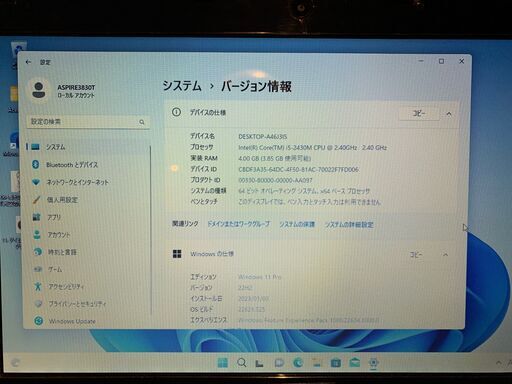This screenshot has height=384, width=512.
Task: Click the network wifi icon in sidebar
Action: (36, 182)
